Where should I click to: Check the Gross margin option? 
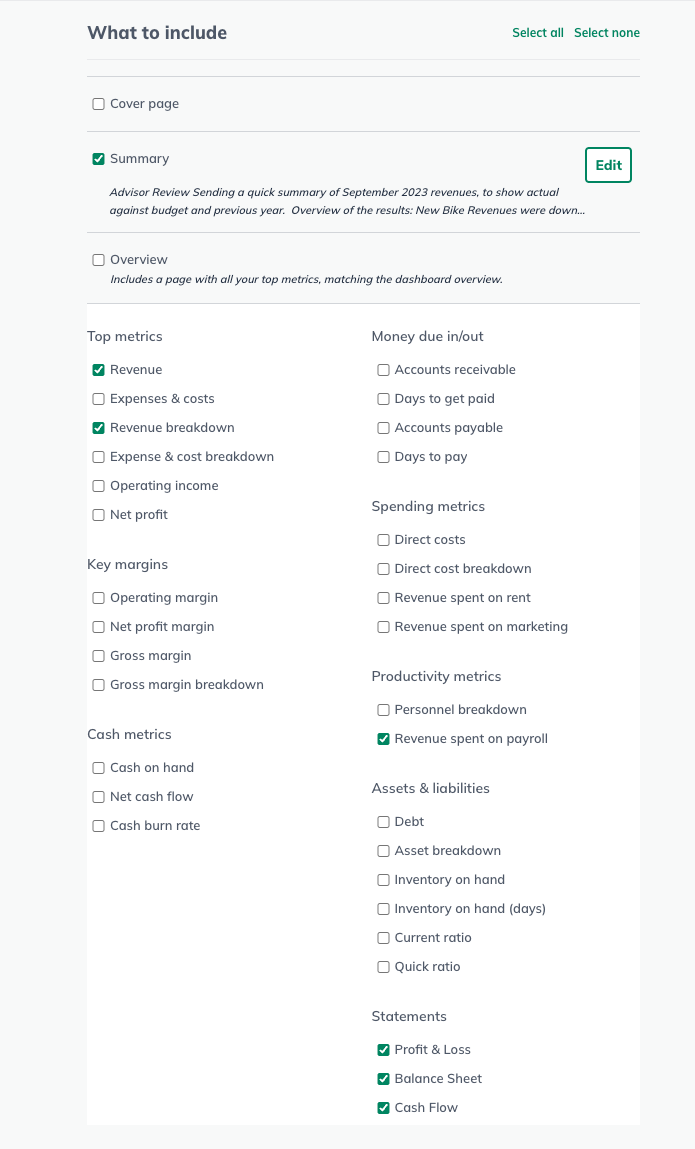coord(98,655)
